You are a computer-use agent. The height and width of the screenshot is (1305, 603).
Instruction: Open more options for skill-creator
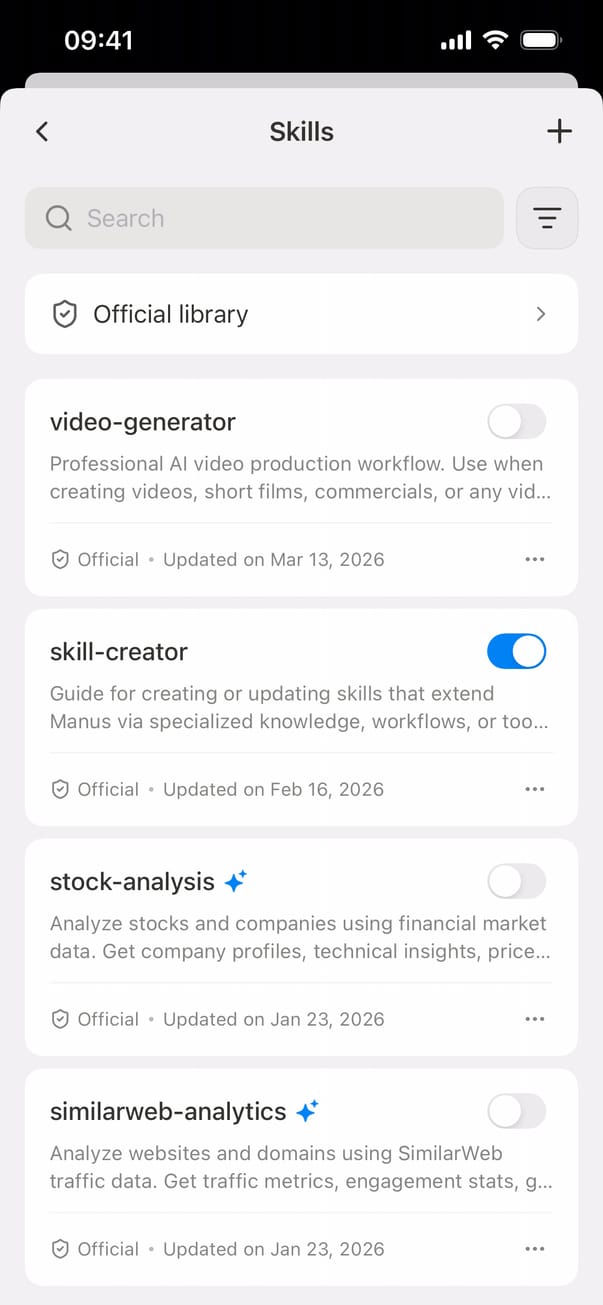tap(535, 789)
